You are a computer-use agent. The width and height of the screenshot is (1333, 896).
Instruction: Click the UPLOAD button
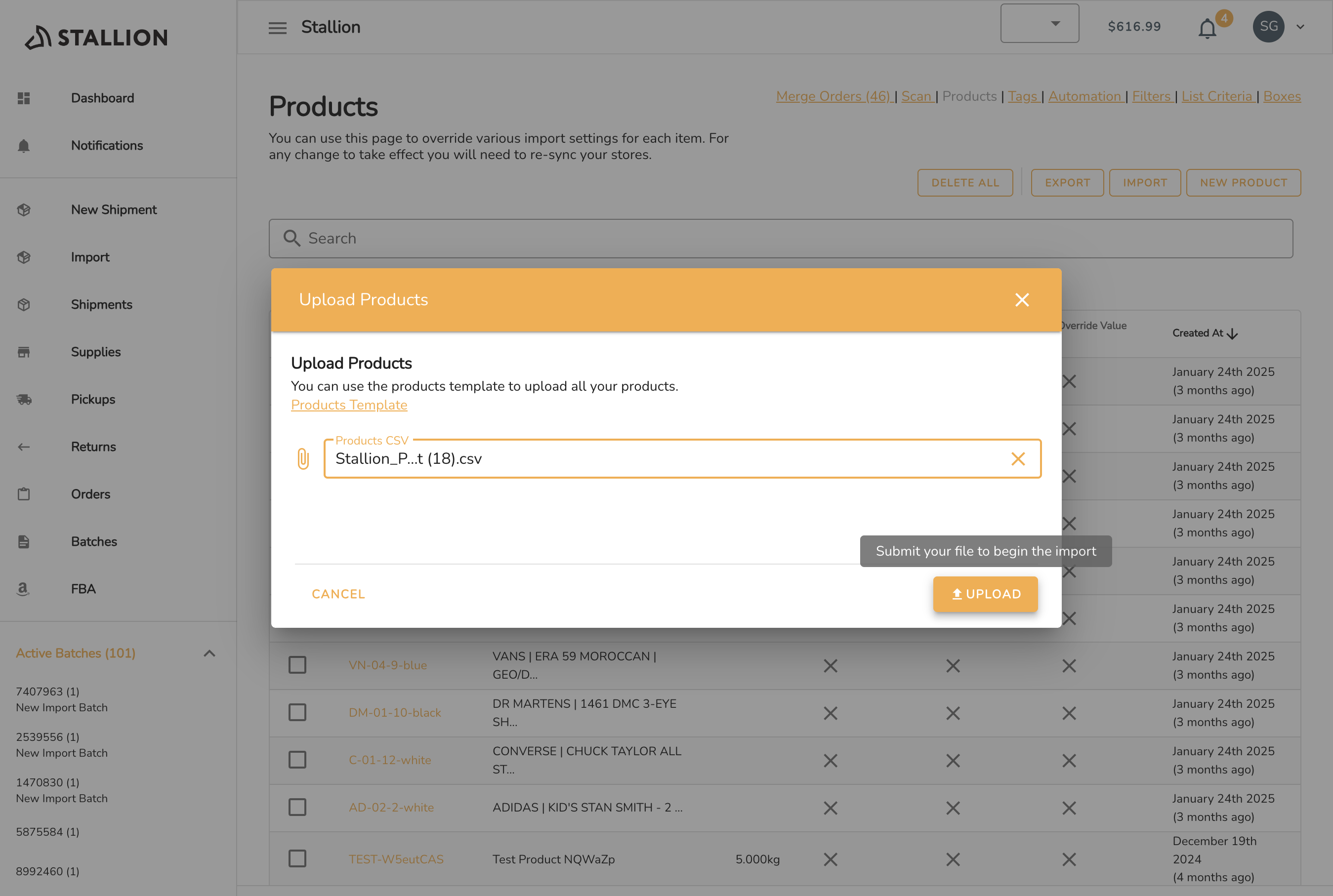point(986,594)
